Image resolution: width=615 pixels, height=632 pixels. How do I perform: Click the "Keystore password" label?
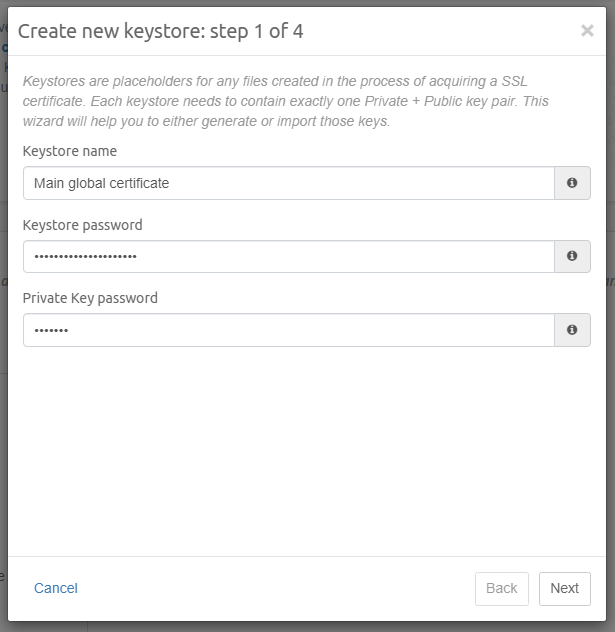pyautogui.click(x=82, y=225)
